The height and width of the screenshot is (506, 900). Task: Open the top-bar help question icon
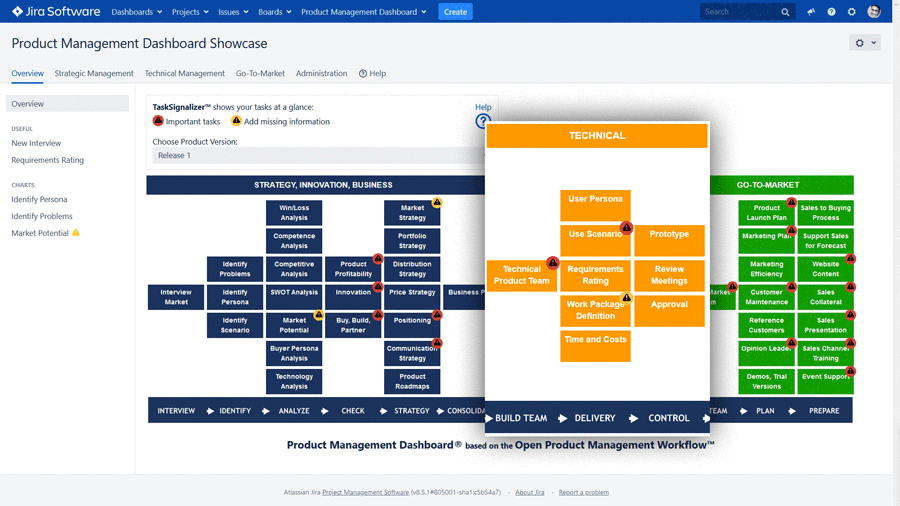point(831,11)
